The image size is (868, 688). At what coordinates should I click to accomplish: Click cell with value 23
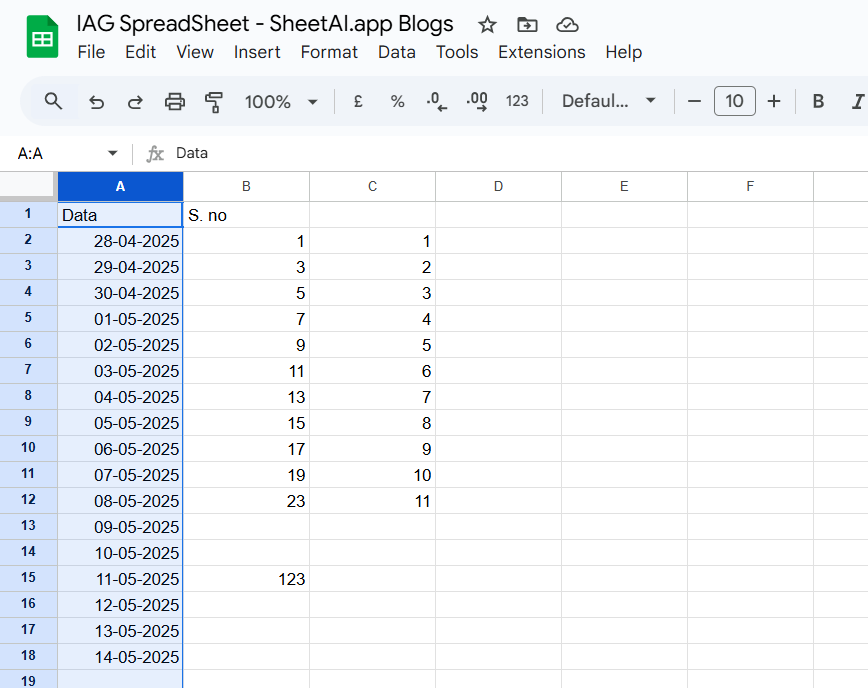pos(246,501)
